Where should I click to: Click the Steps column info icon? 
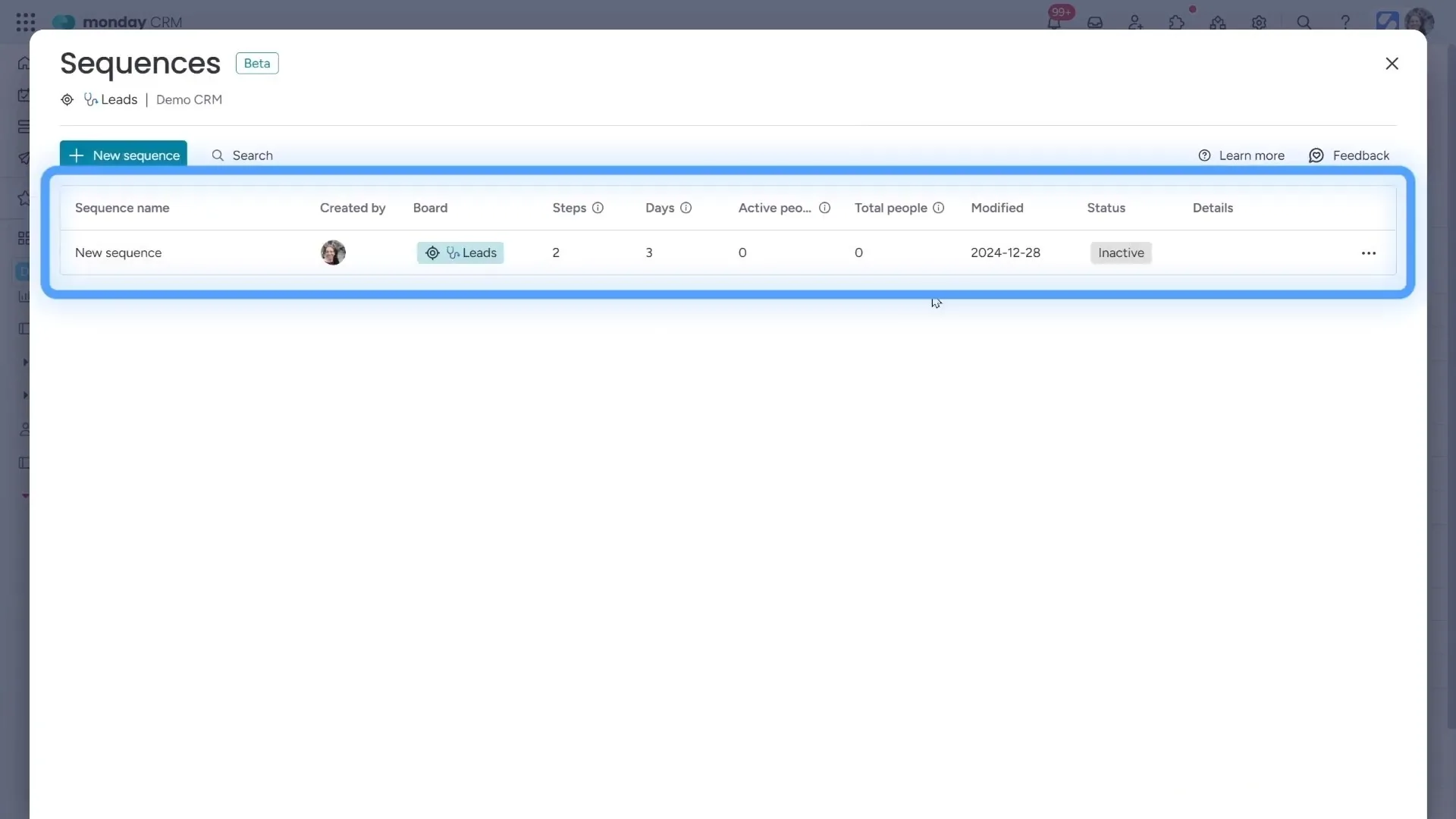598,208
